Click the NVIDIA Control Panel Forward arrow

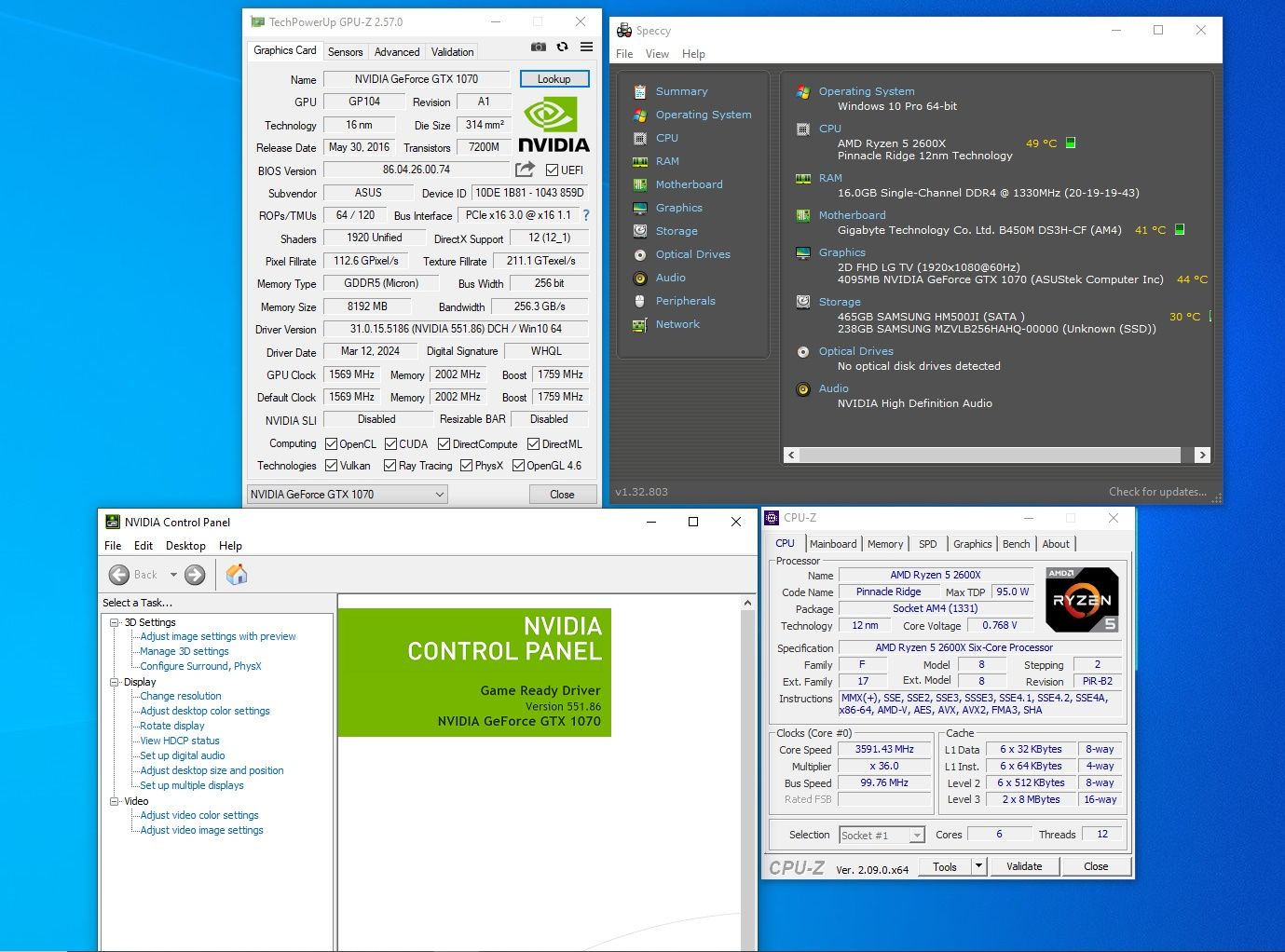[x=195, y=575]
